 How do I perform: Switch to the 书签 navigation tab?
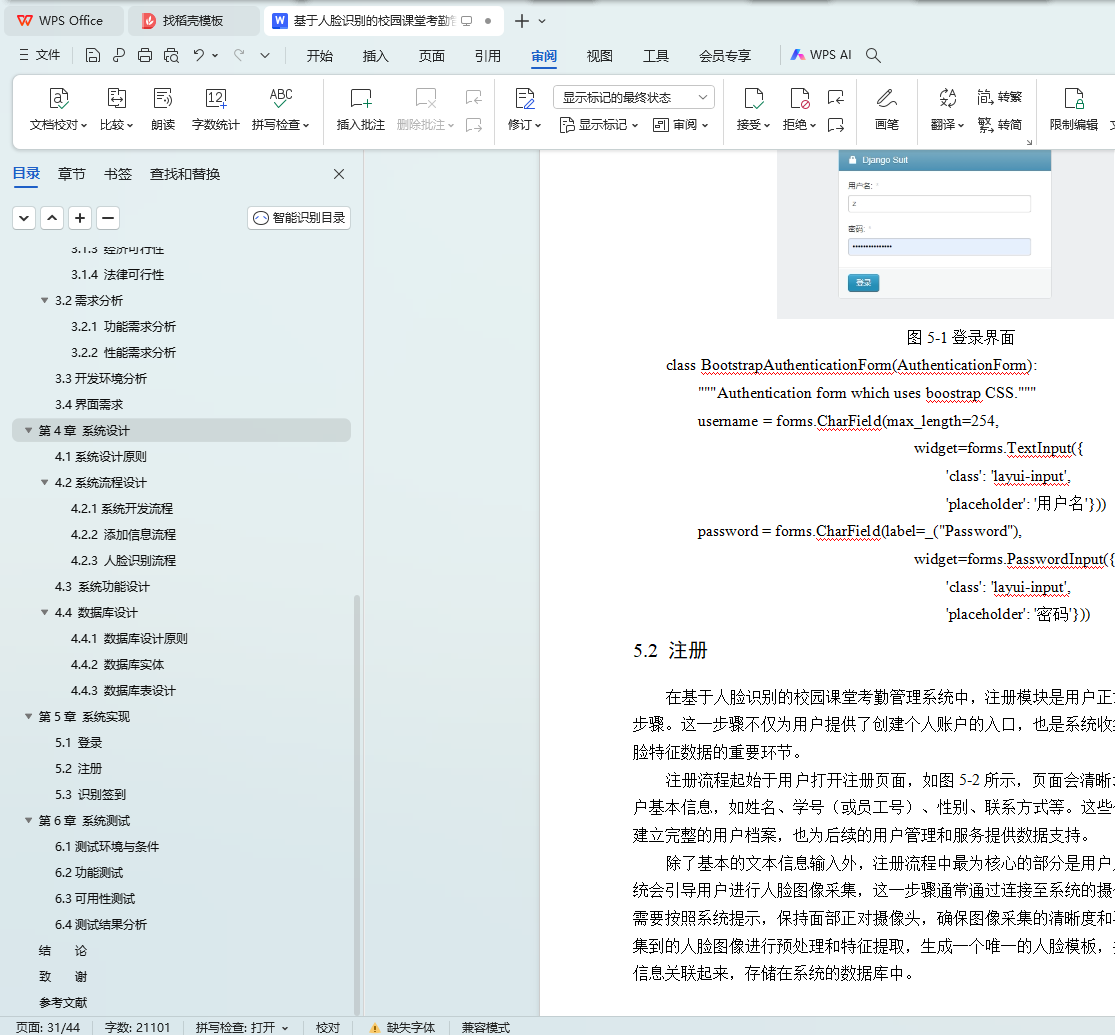[117, 174]
